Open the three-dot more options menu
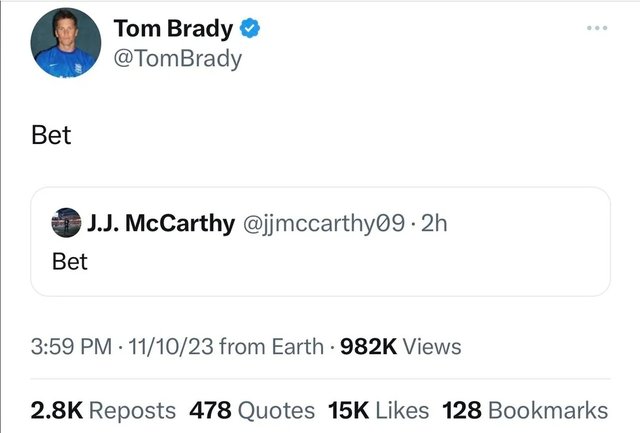 (x=597, y=28)
